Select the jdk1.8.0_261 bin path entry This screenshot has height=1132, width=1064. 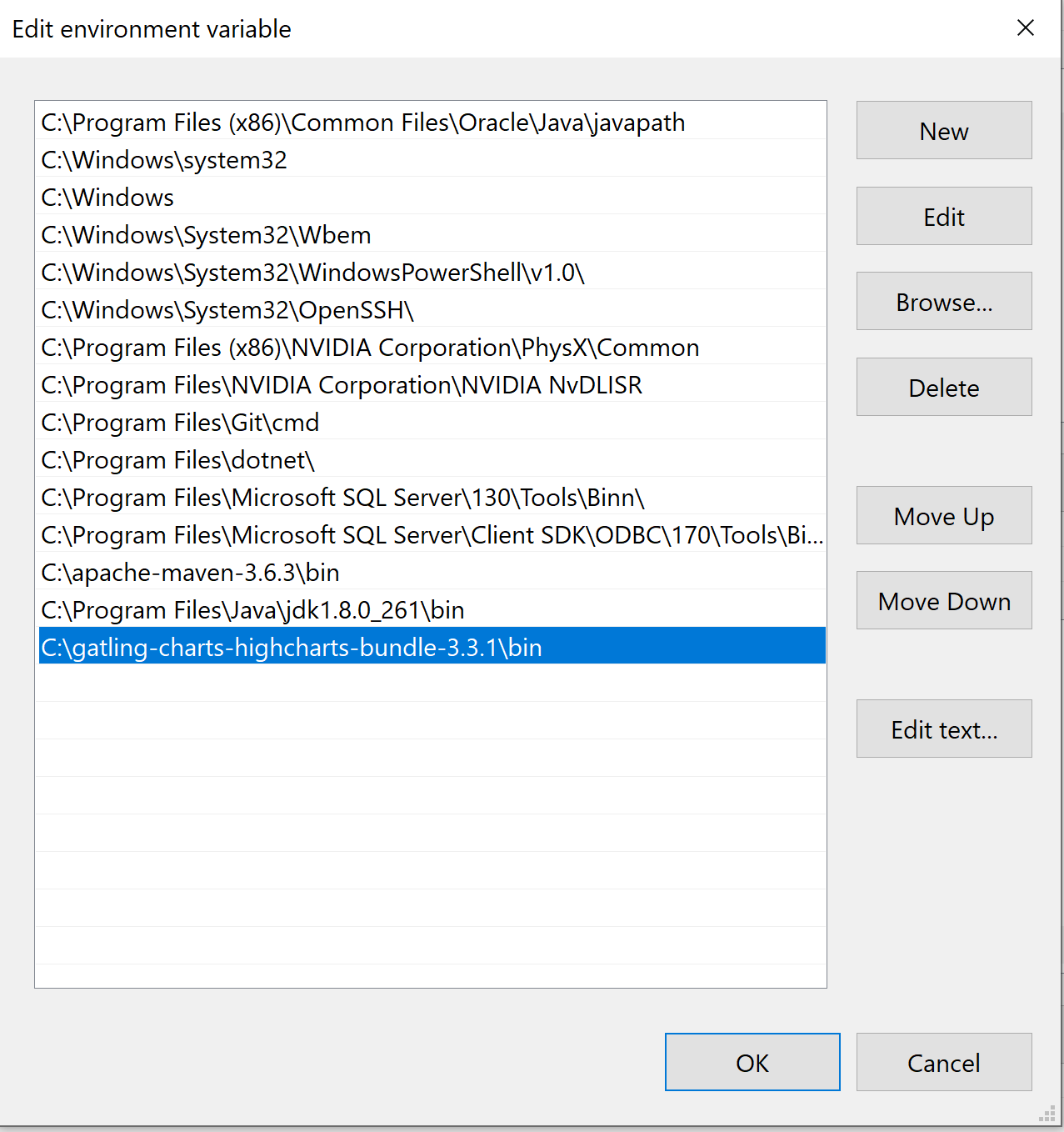pyautogui.click(x=252, y=610)
